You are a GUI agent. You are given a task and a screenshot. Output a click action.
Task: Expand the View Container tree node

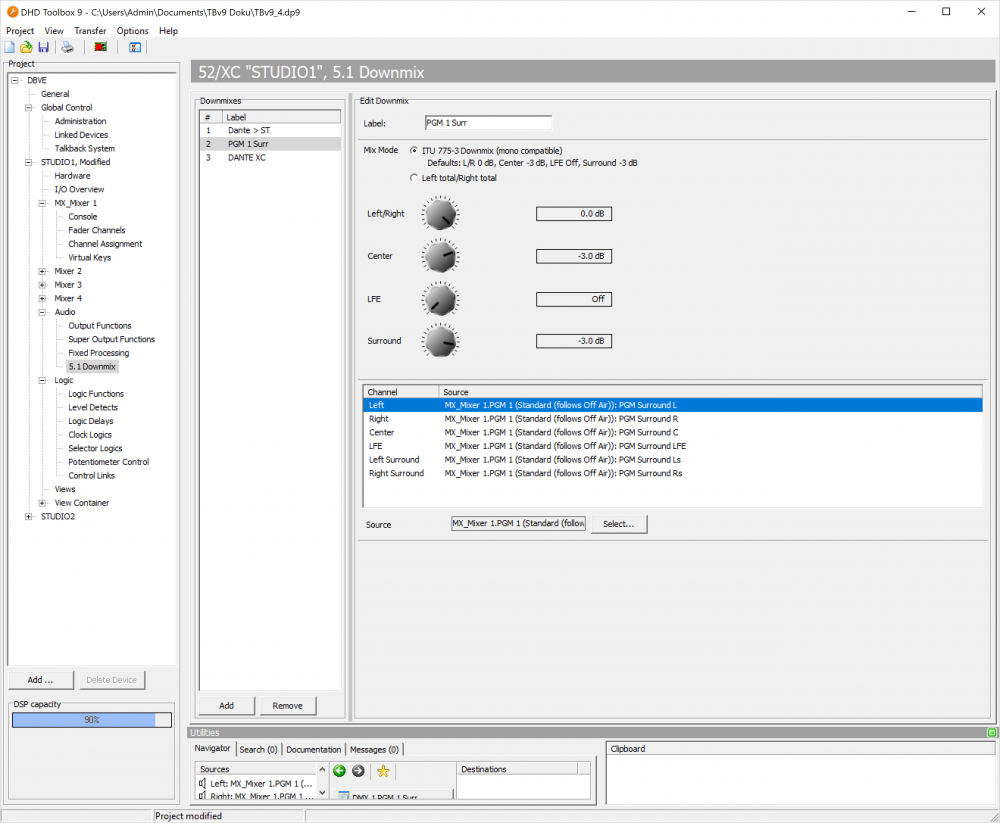[x=43, y=503]
